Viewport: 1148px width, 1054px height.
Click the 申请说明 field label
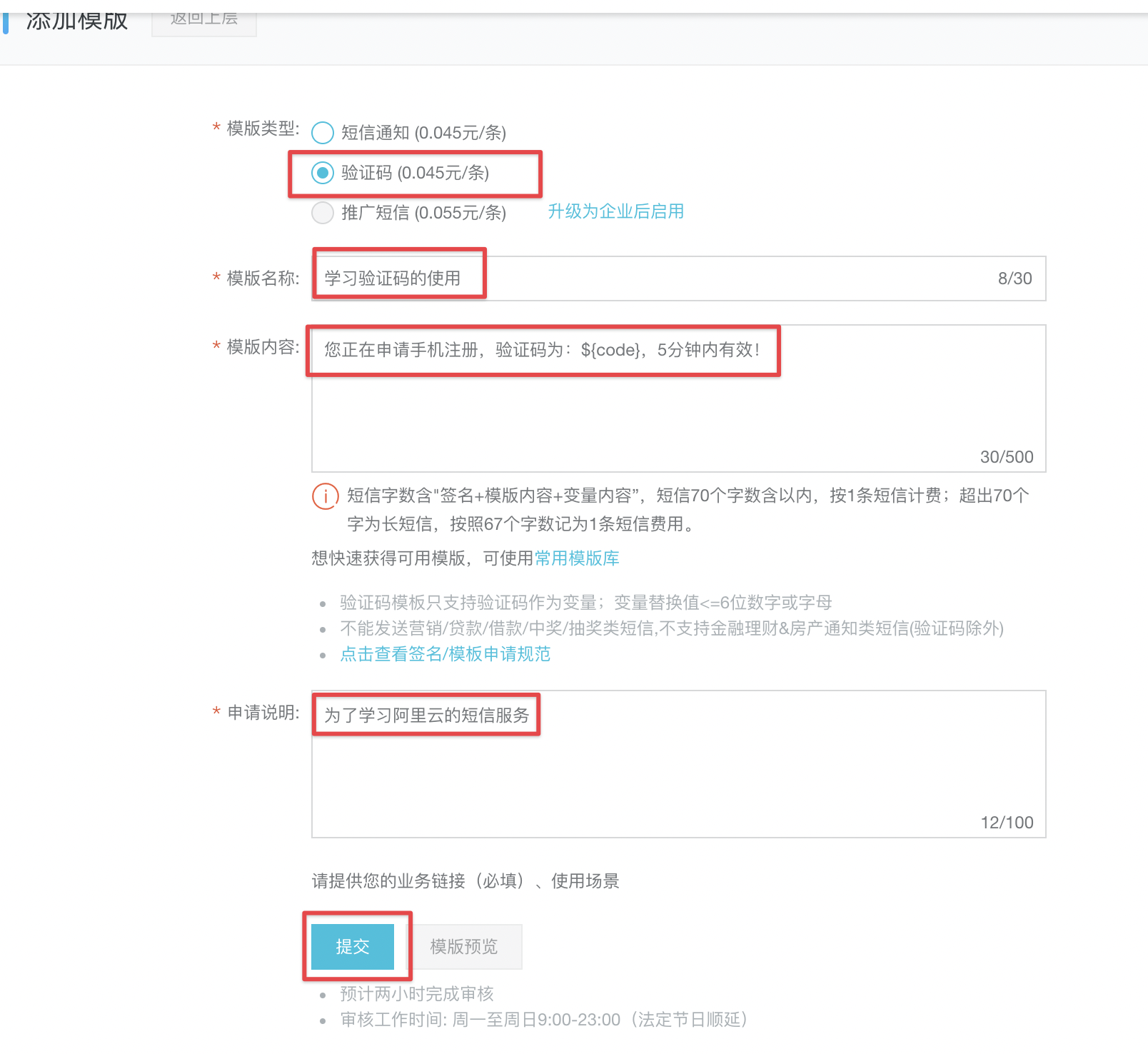(263, 713)
